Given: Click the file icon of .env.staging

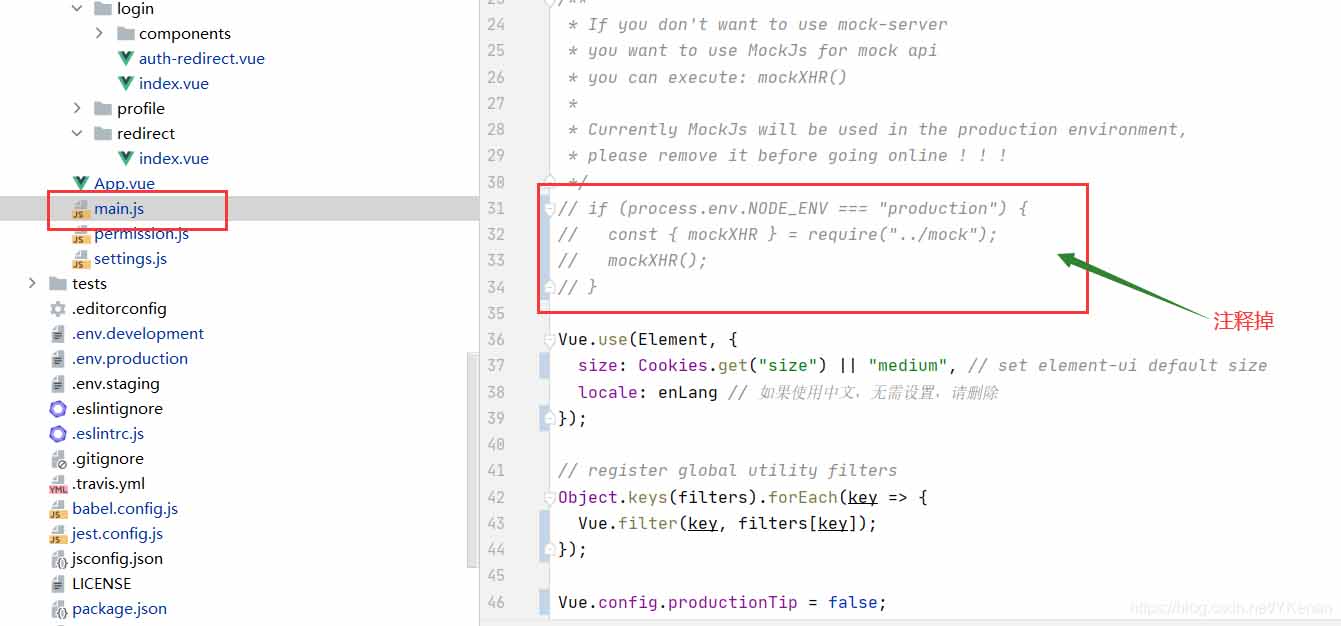Looking at the screenshot, I should tap(58, 384).
